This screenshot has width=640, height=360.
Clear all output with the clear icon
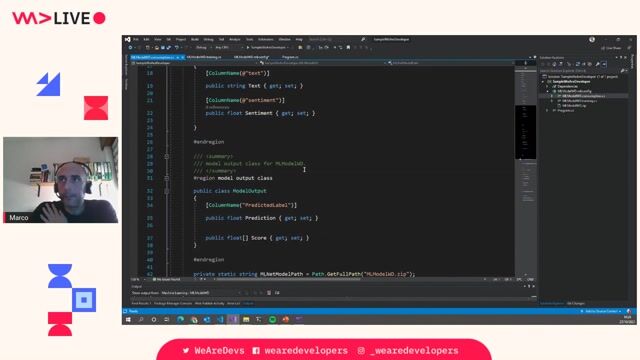tap(269, 293)
